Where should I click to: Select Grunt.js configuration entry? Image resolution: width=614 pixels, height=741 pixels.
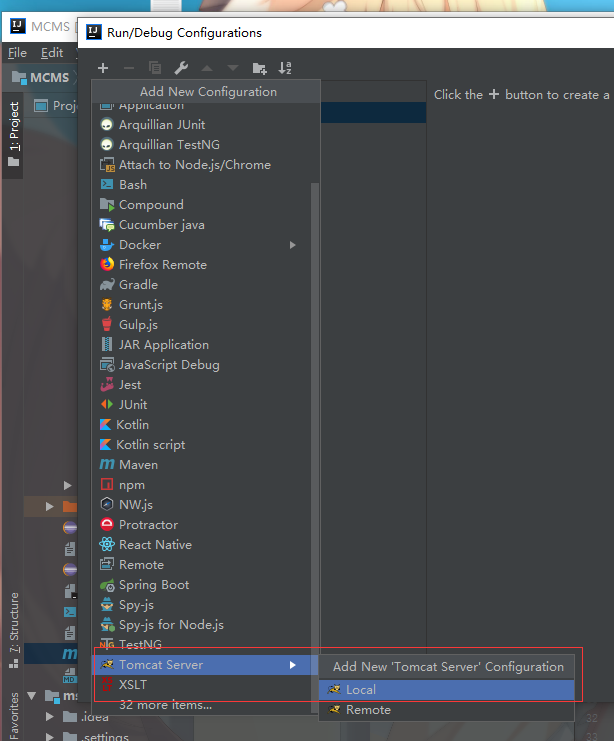(202, 305)
